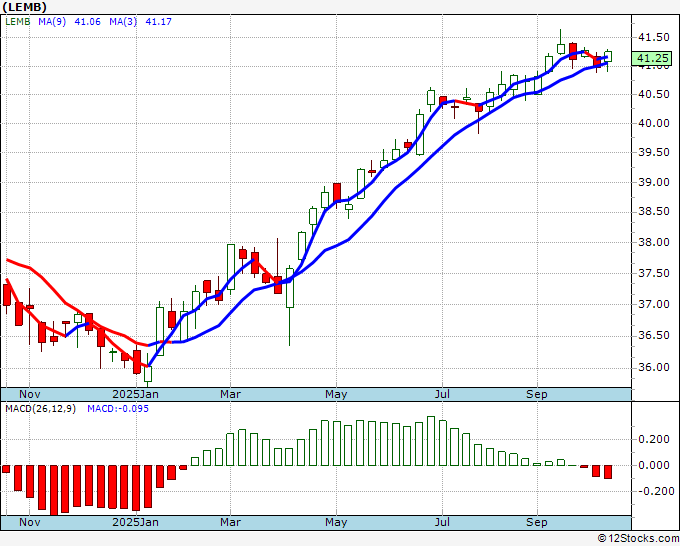Viewport: 680px width, 546px height.
Task: Click Sep on the price chart date axis
Action: click(x=537, y=394)
